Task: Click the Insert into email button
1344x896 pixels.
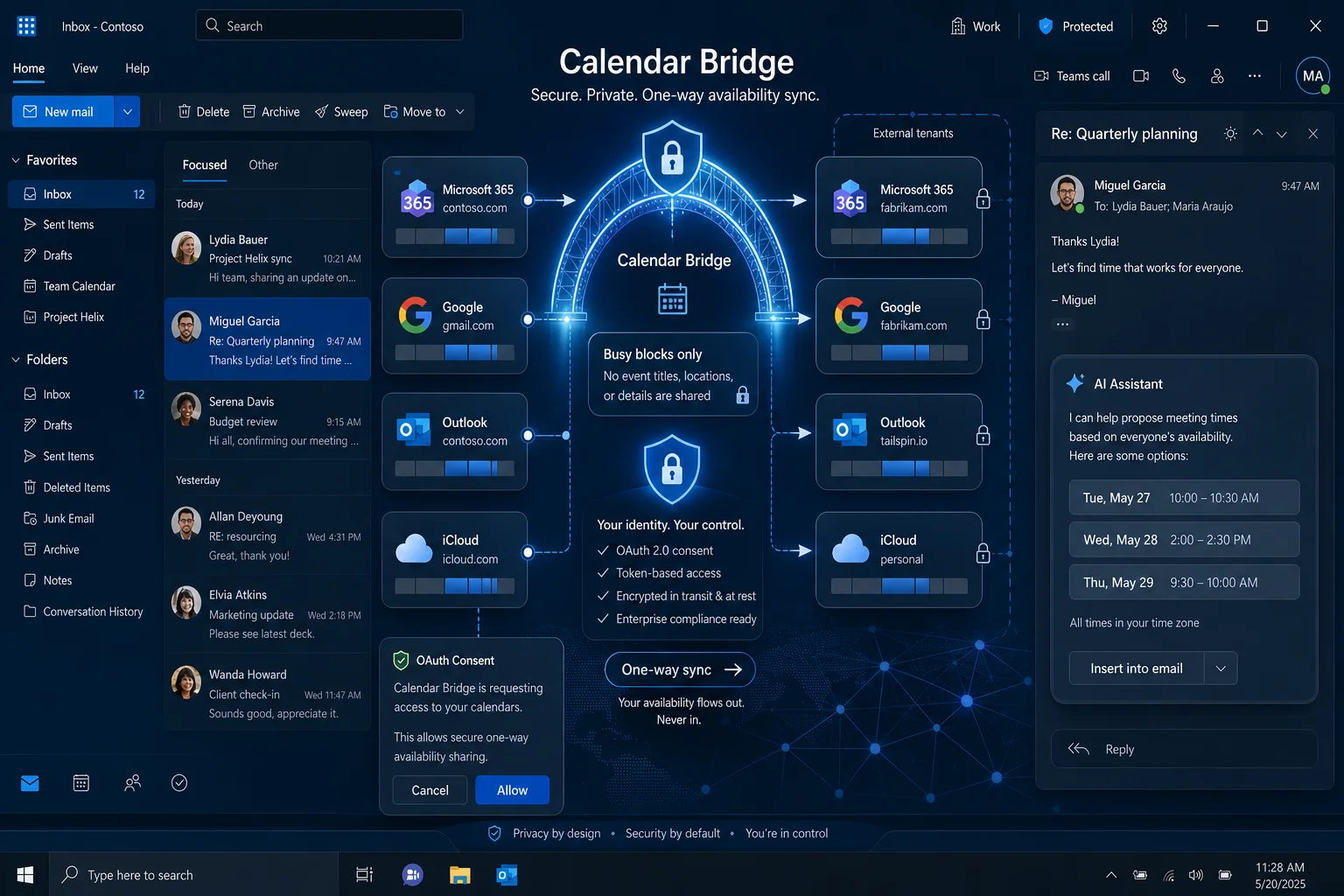Action: tap(1137, 668)
